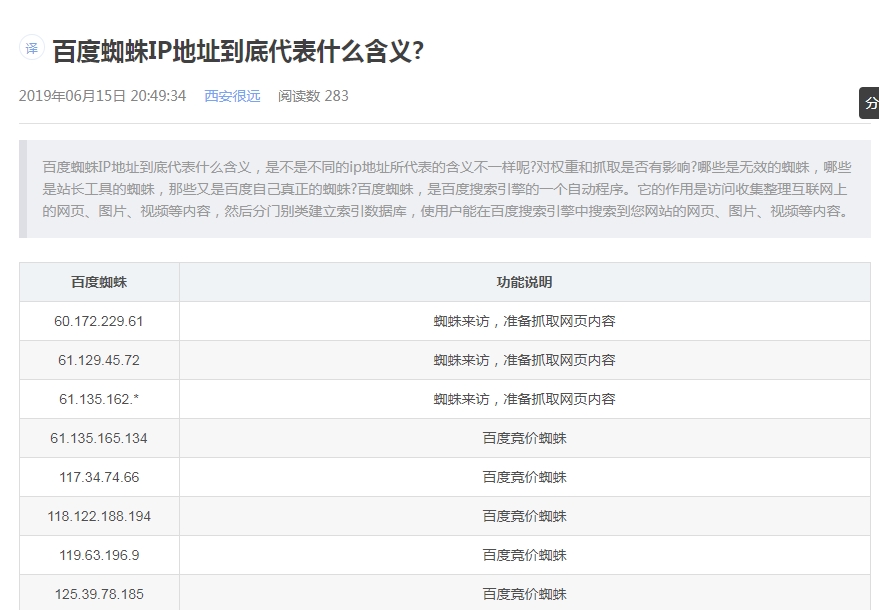Select IP cell 61.135.165.134

click(99, 438)
